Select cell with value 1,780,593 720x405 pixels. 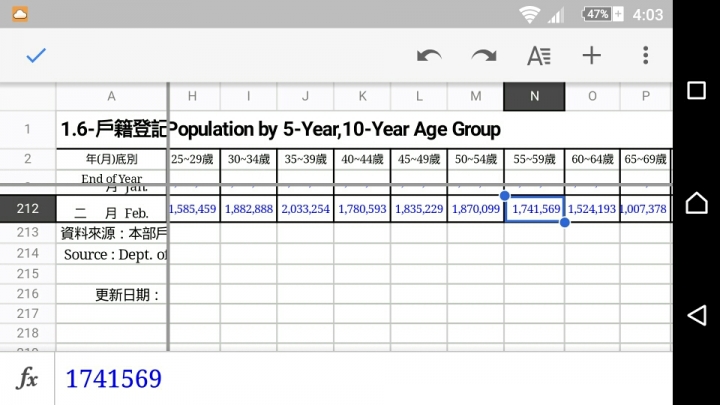point(362,209)
